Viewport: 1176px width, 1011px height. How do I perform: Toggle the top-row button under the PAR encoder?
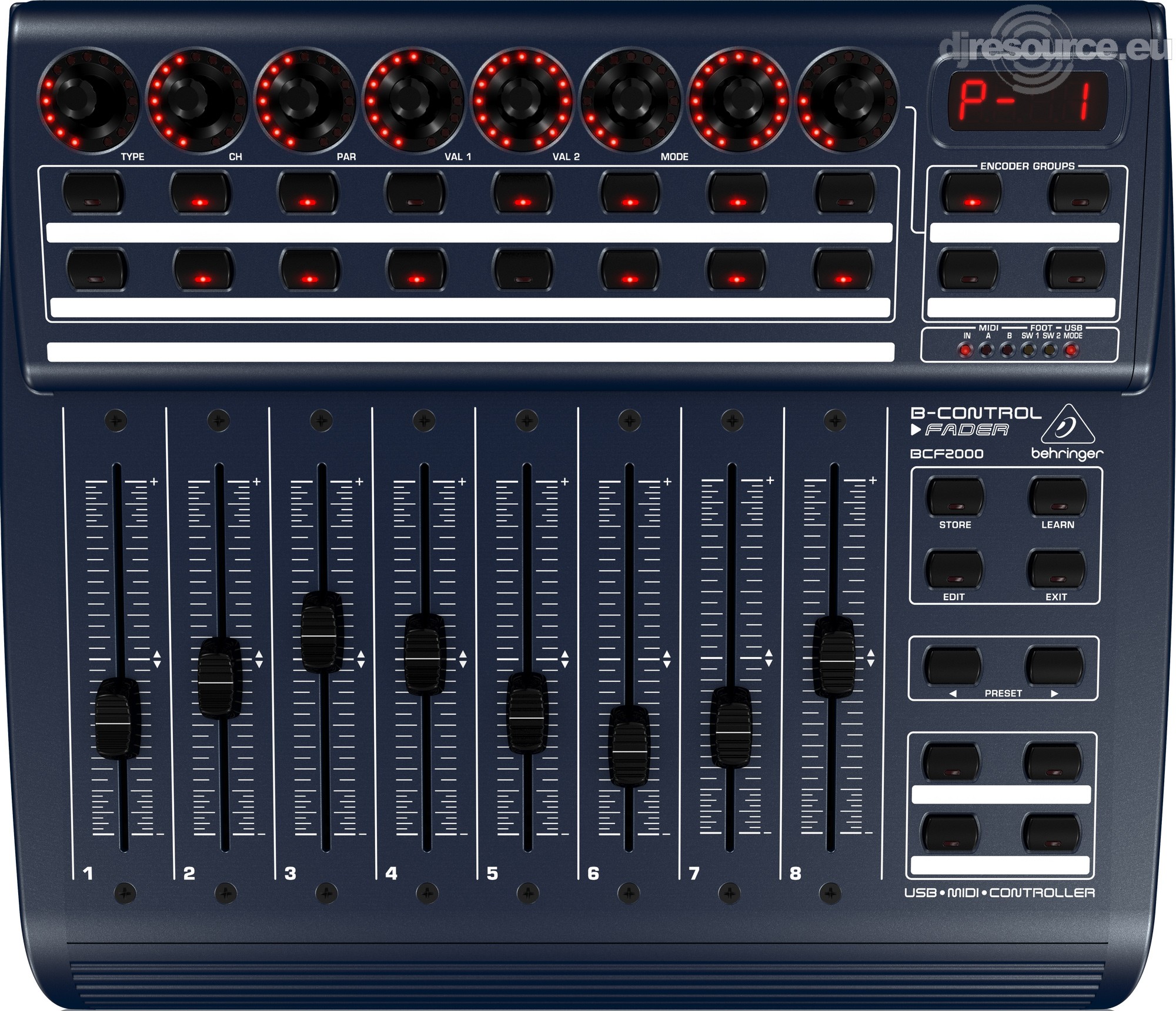pos(308,192)
